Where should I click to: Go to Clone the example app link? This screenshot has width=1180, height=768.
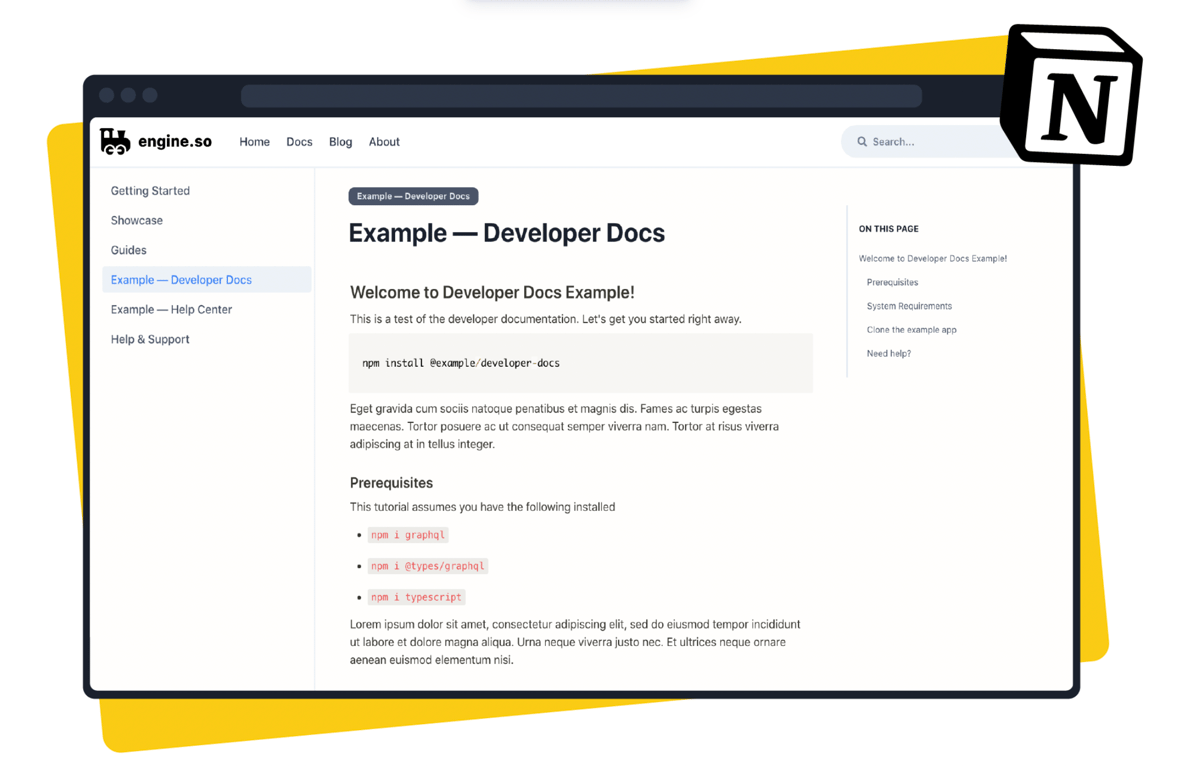point(911,330)
